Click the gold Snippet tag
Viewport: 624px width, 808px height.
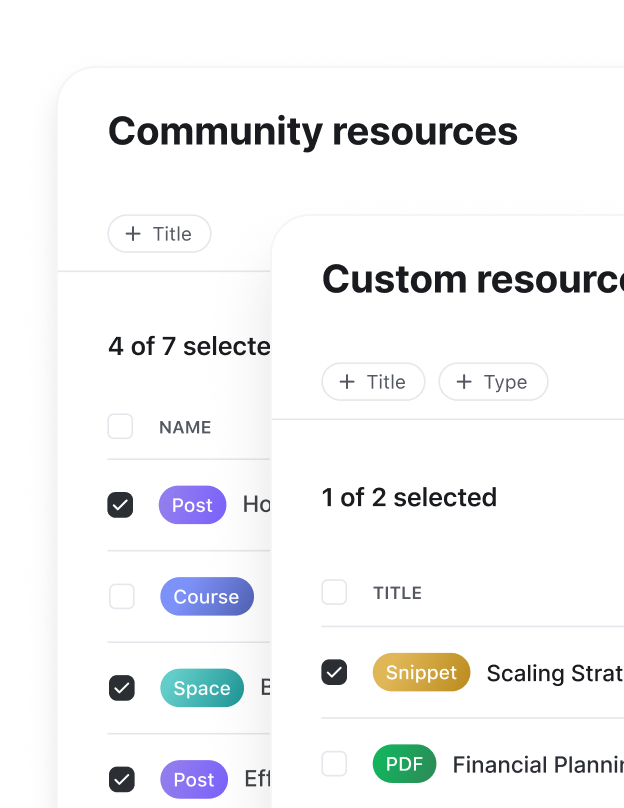(x=421, y=673)
